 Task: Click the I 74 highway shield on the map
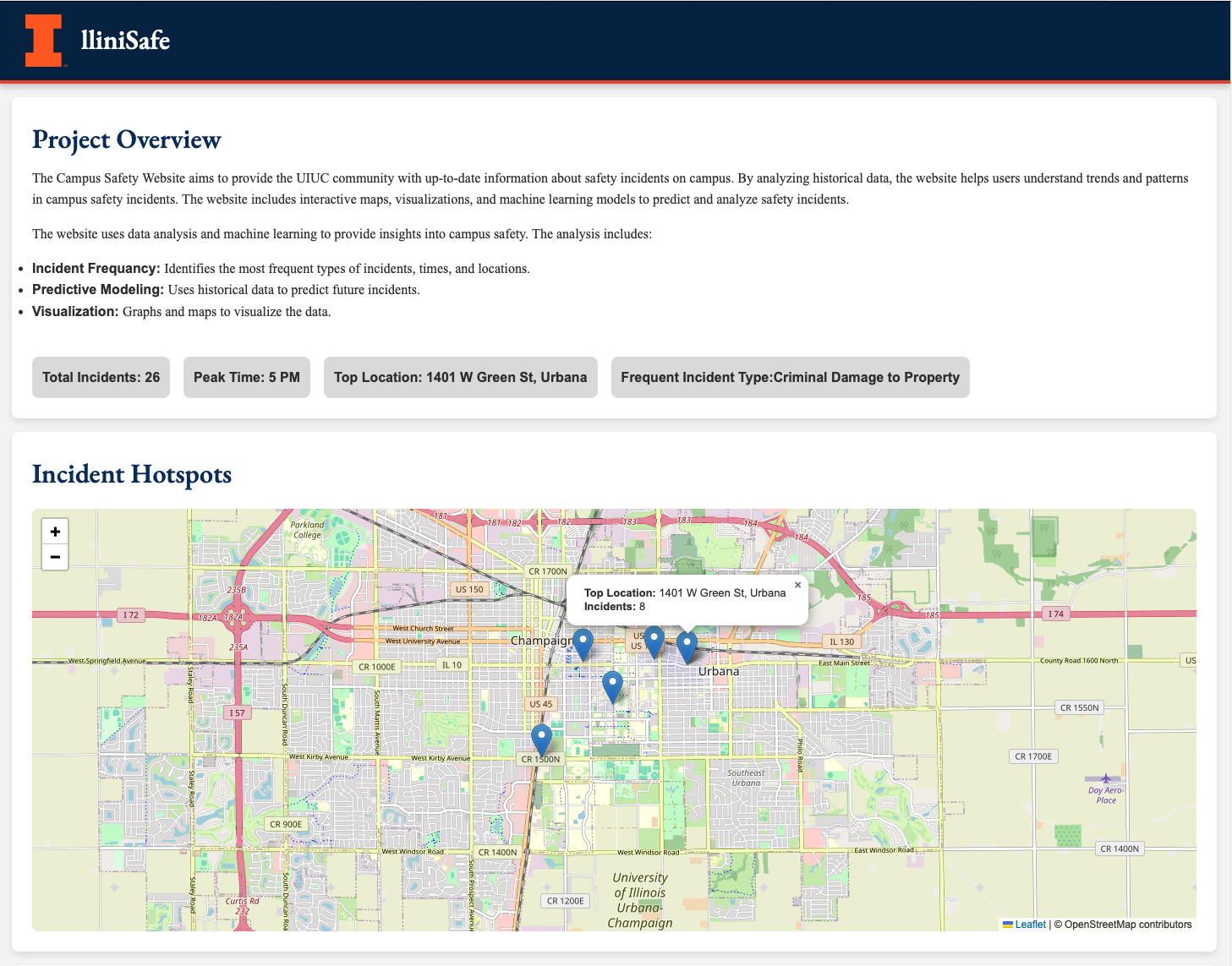pos(1054,614)
